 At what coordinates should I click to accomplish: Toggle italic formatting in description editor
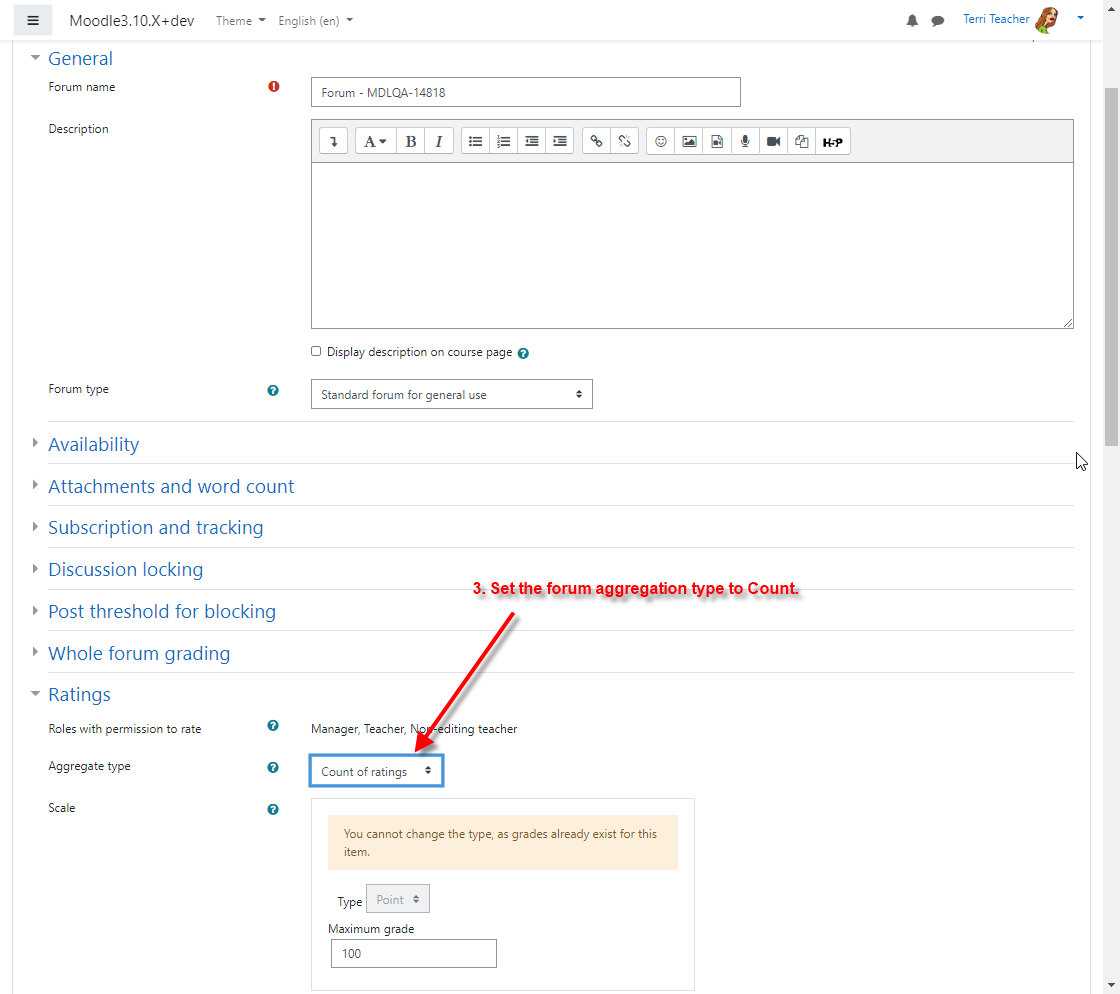[x=439, y=141]
